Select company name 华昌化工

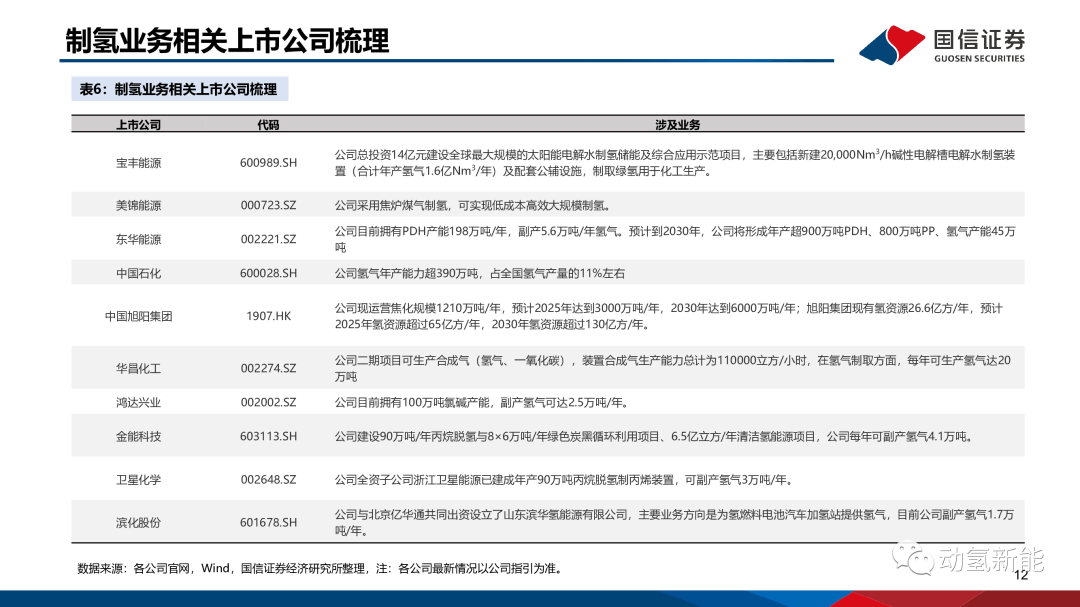(x=138, y=369)
